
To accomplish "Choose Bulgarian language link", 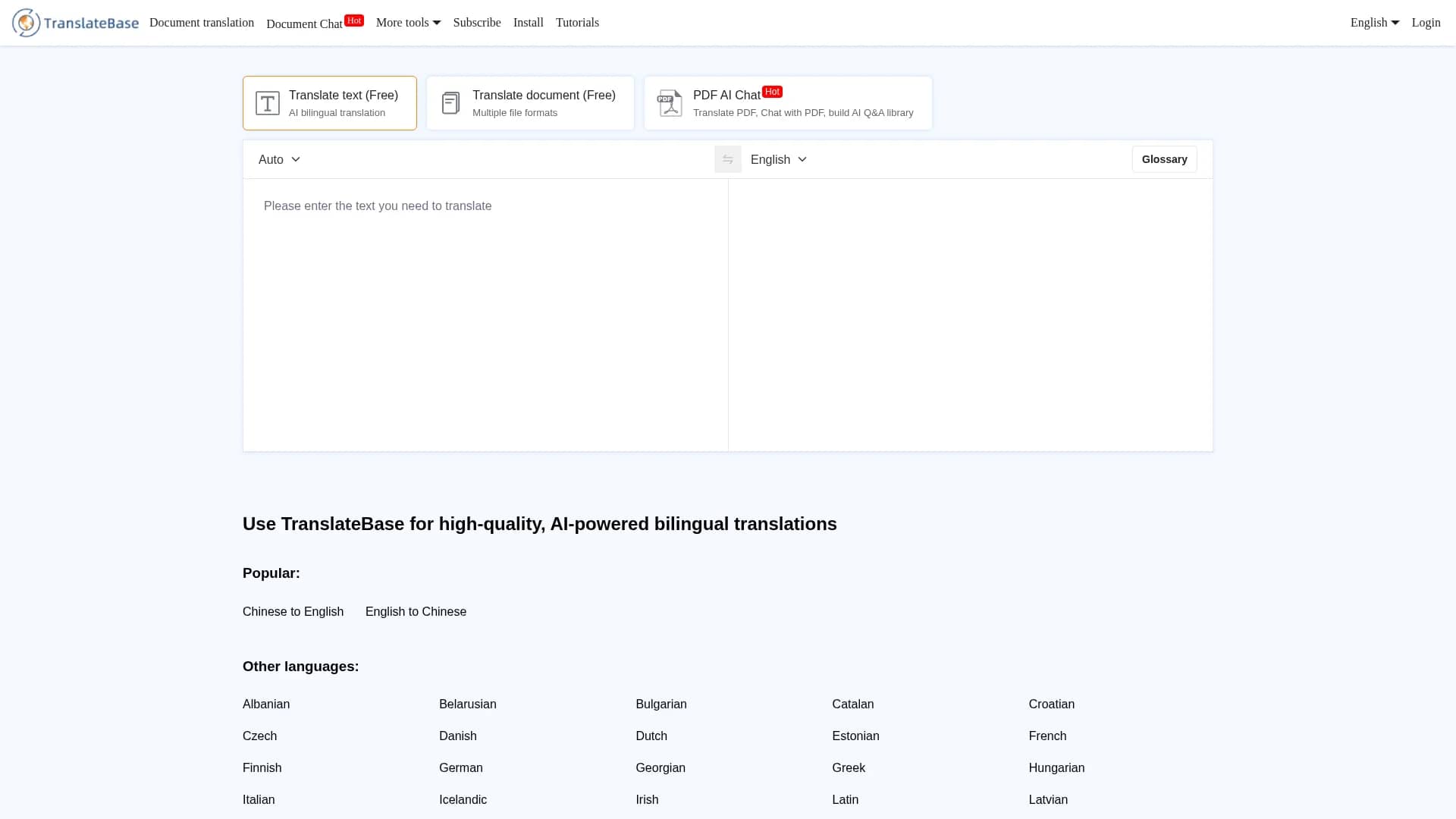I will click(661, 704).
